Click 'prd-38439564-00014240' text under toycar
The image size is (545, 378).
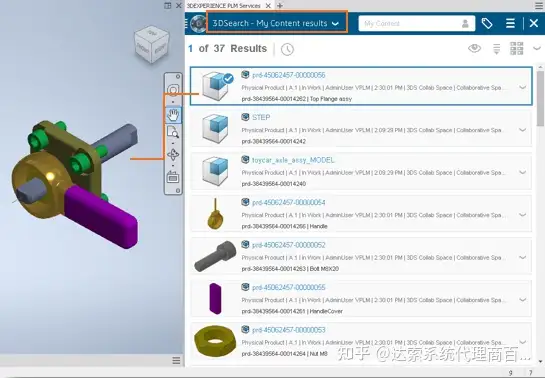274,184
